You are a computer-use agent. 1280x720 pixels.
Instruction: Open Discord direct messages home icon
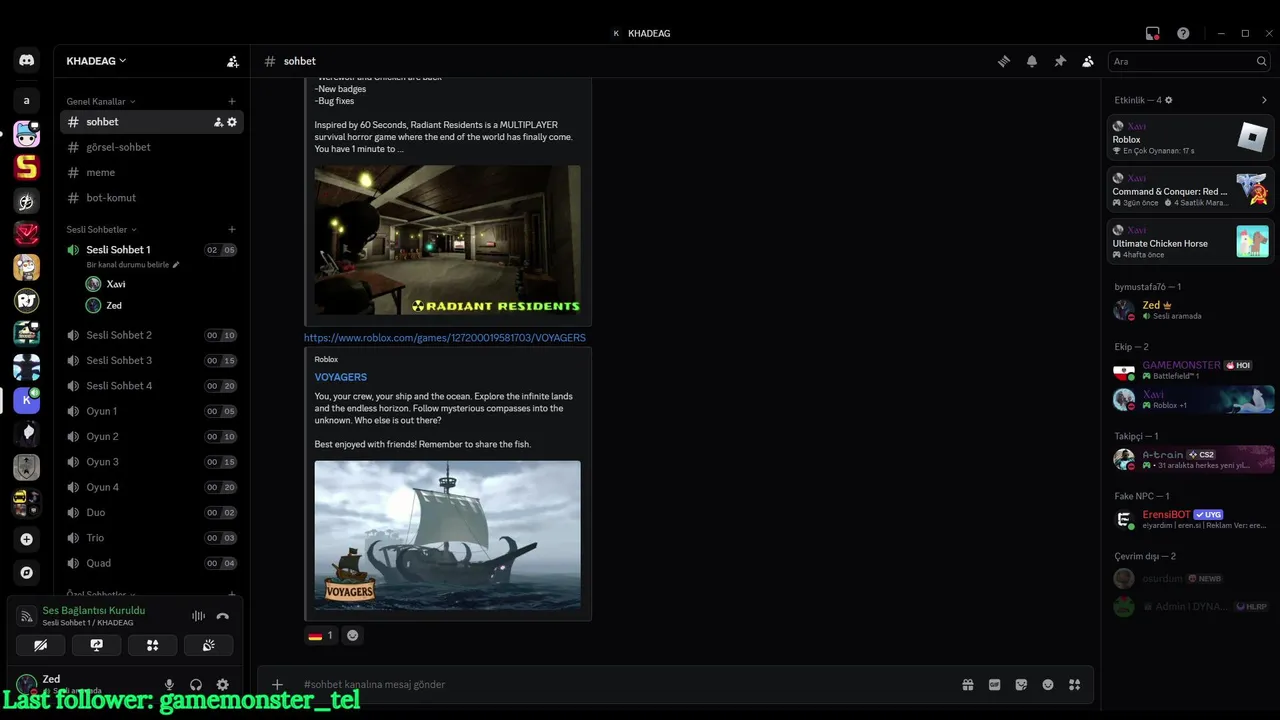click(27, 61)
